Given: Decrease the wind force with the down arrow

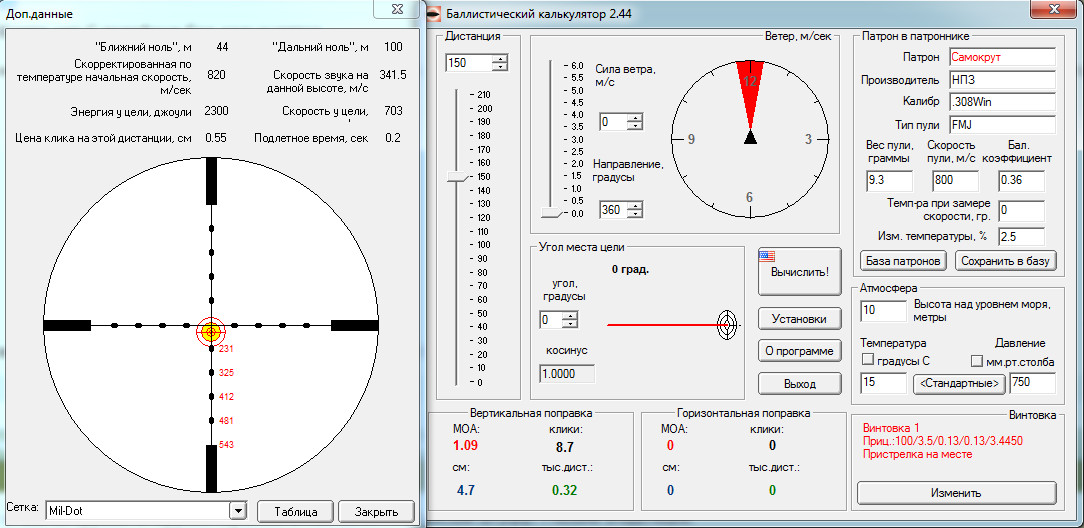Looking at the screenshot, I should point(633,127).
